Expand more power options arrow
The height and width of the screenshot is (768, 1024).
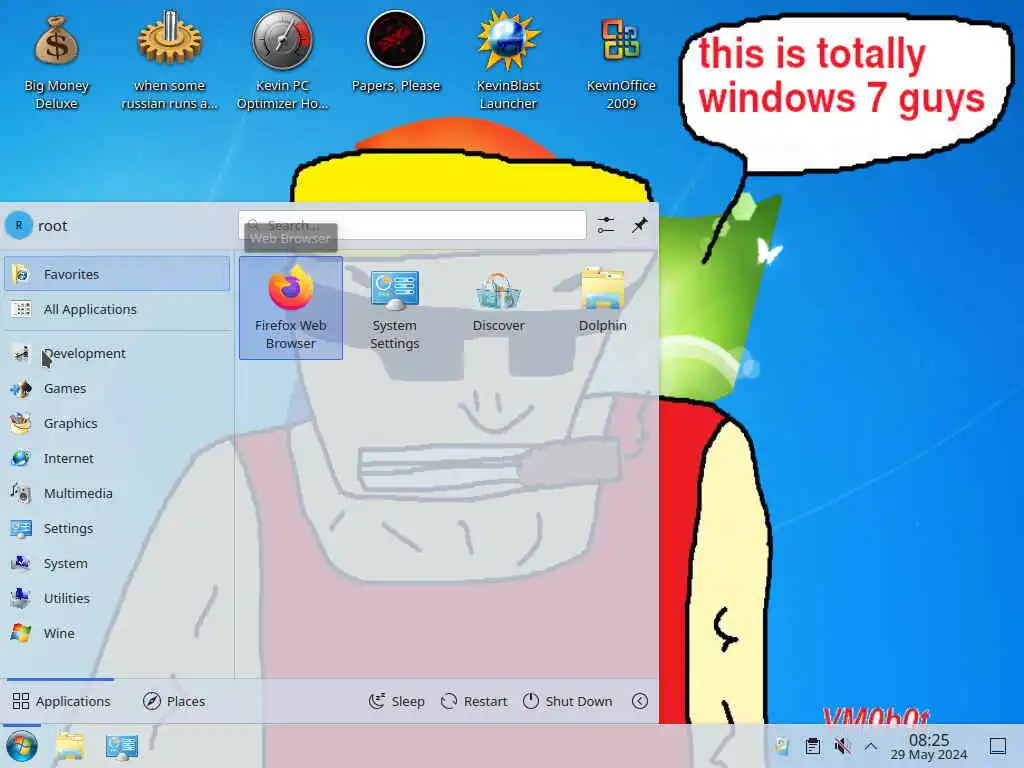pos(640,701)
